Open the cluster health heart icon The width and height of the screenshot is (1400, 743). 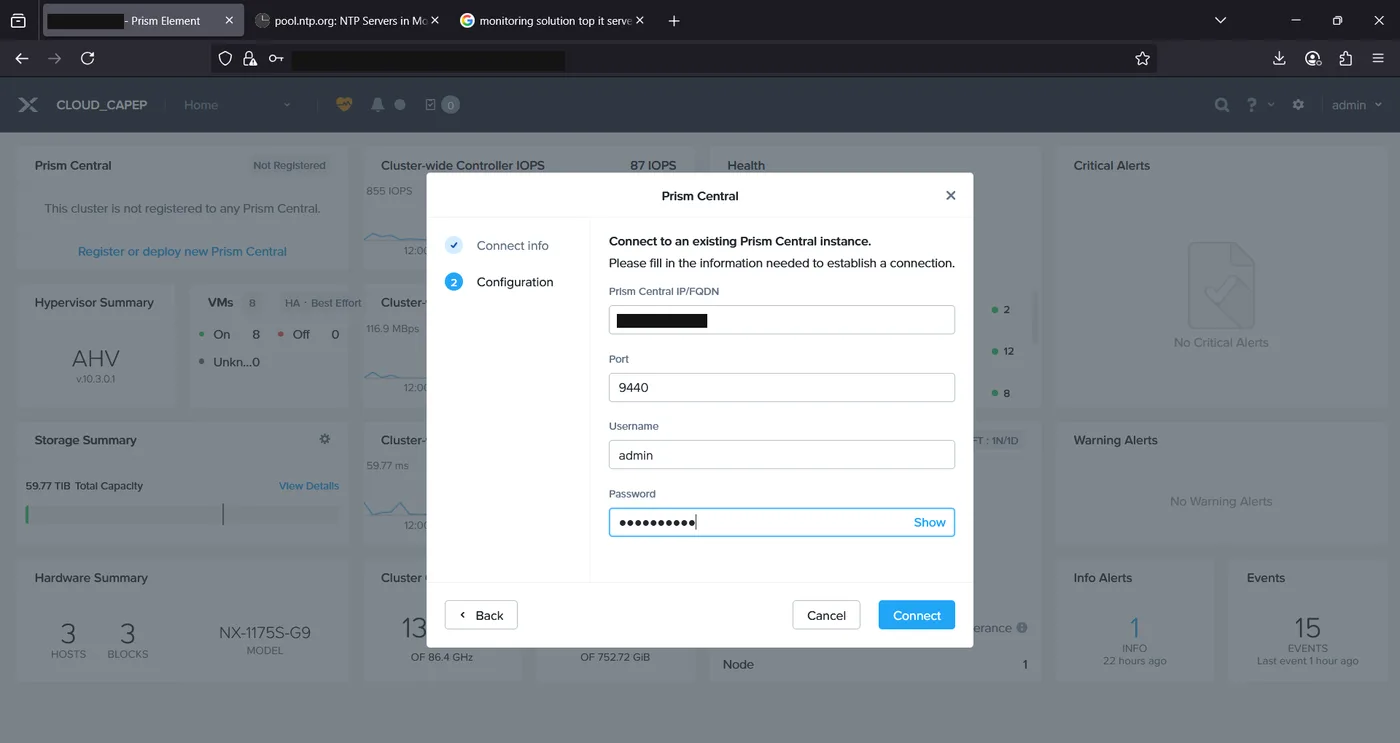click(x=344, y=104)
